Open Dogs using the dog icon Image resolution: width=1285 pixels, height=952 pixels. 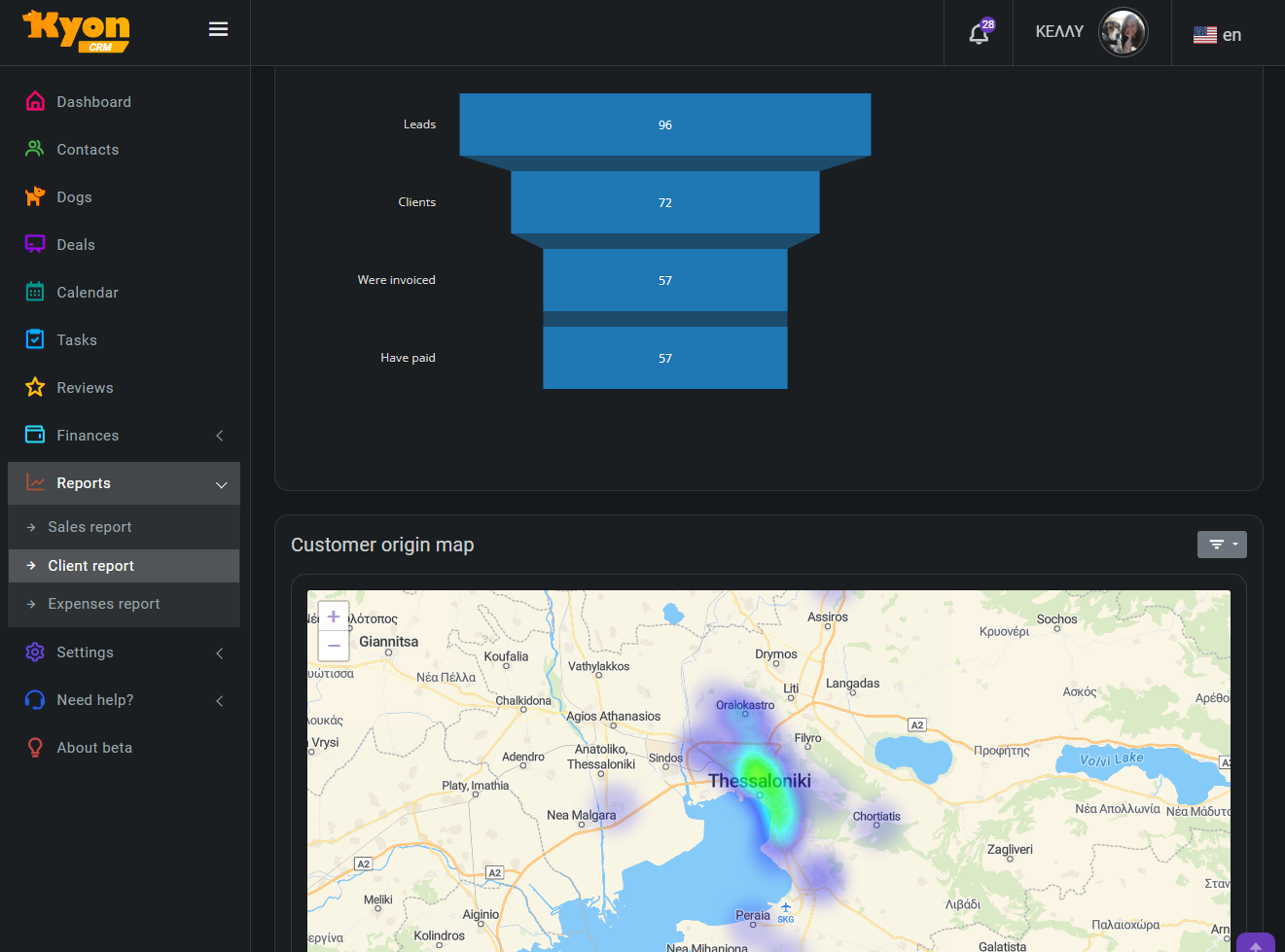tap(35, 196)
